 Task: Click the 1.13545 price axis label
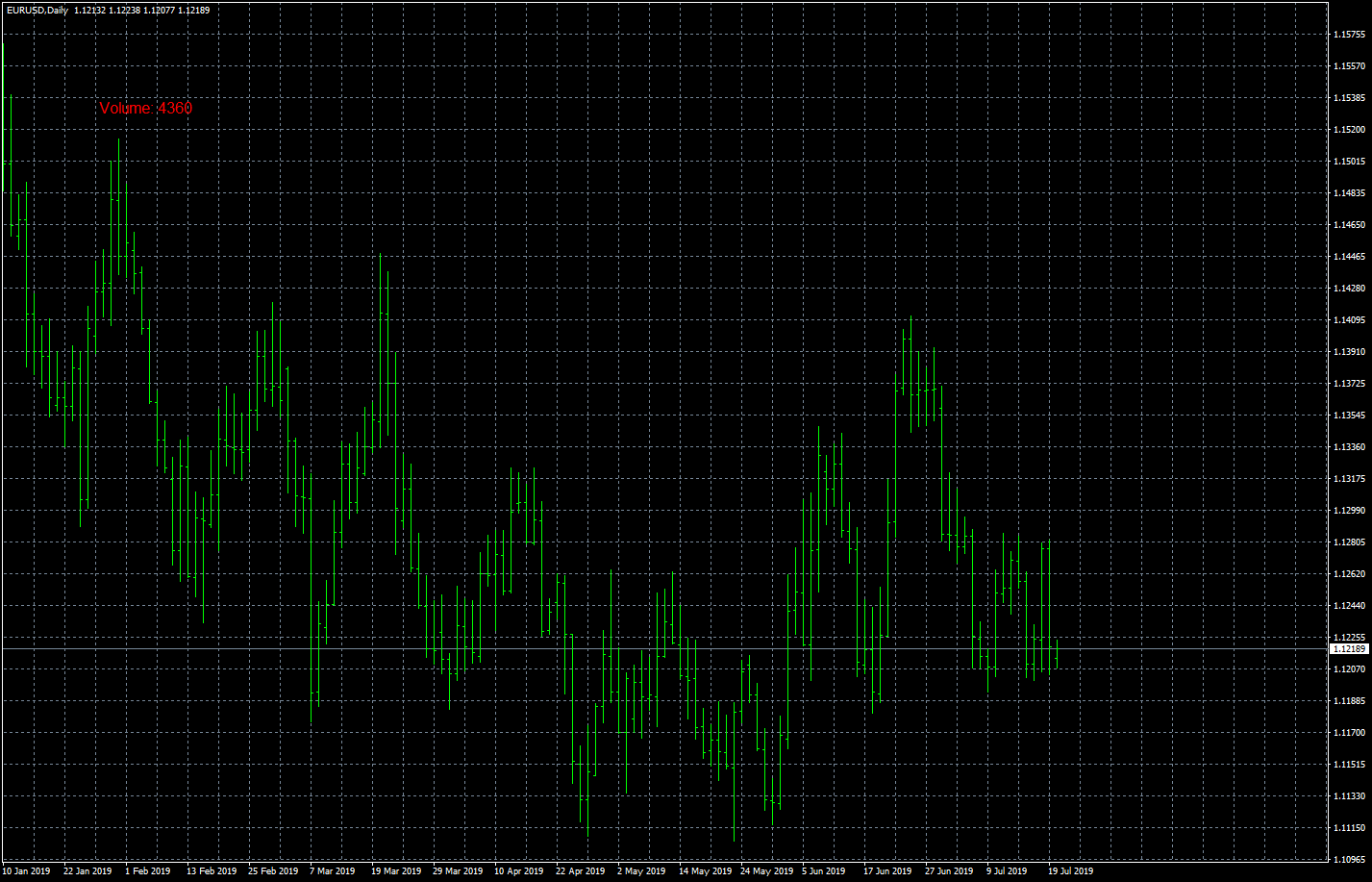coord(1349,416)
